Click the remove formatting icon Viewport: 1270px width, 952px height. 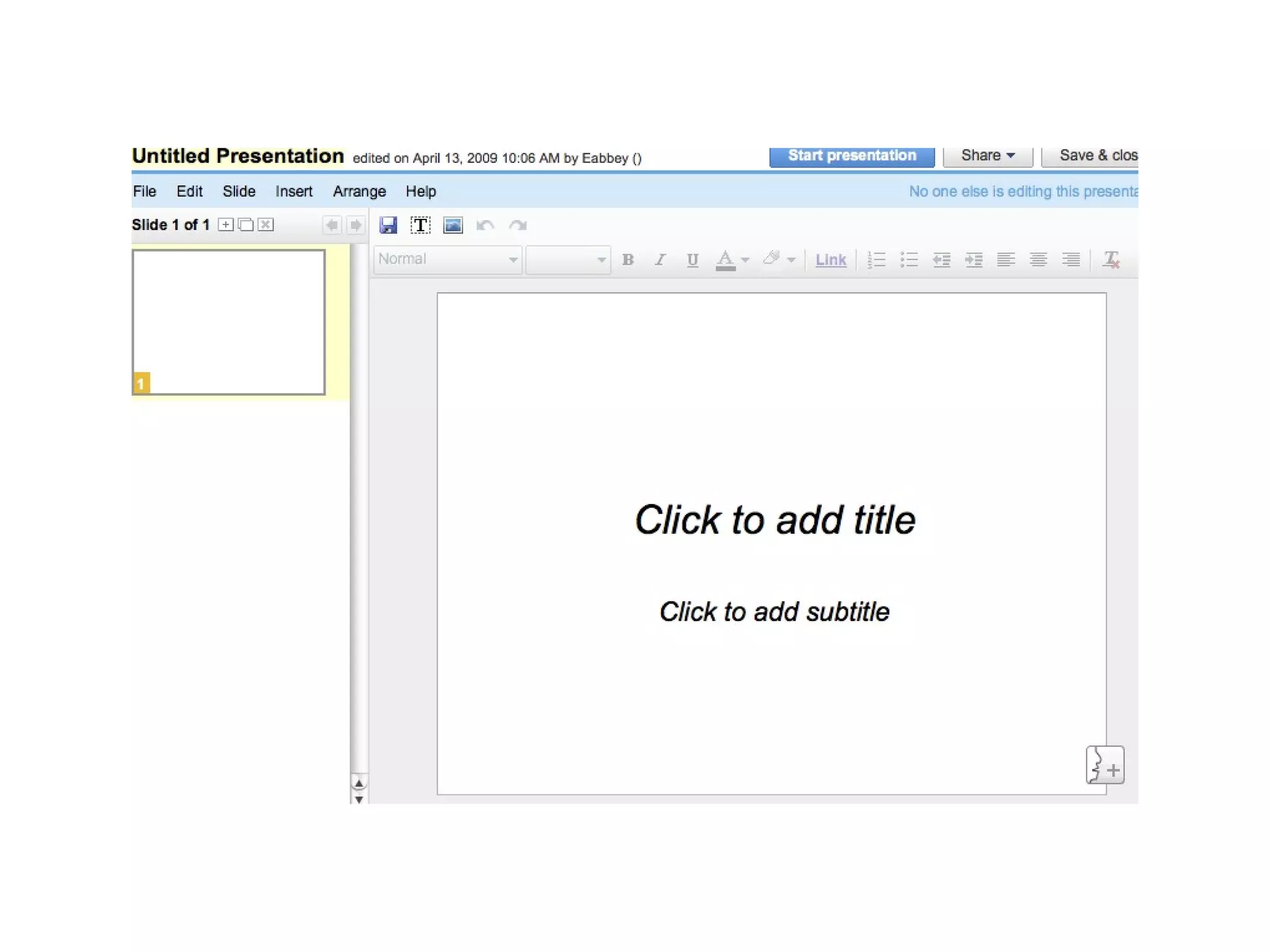(1111, 259)
